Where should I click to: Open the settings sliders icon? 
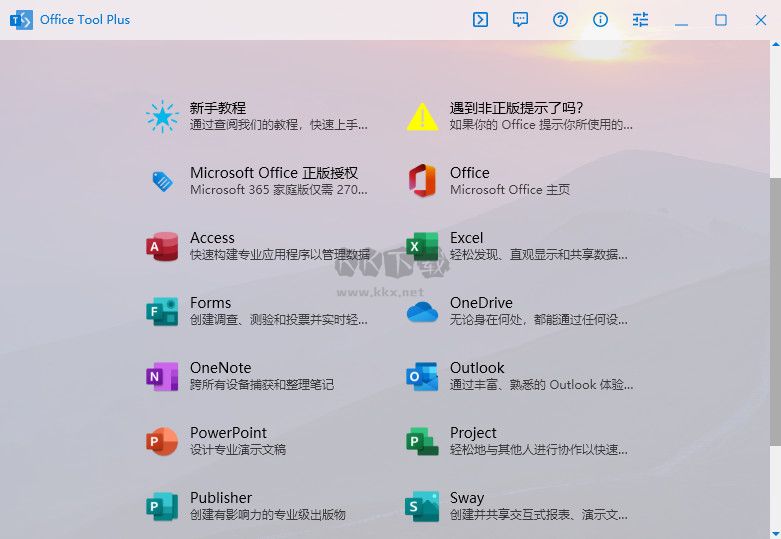(x=641, y=20)
